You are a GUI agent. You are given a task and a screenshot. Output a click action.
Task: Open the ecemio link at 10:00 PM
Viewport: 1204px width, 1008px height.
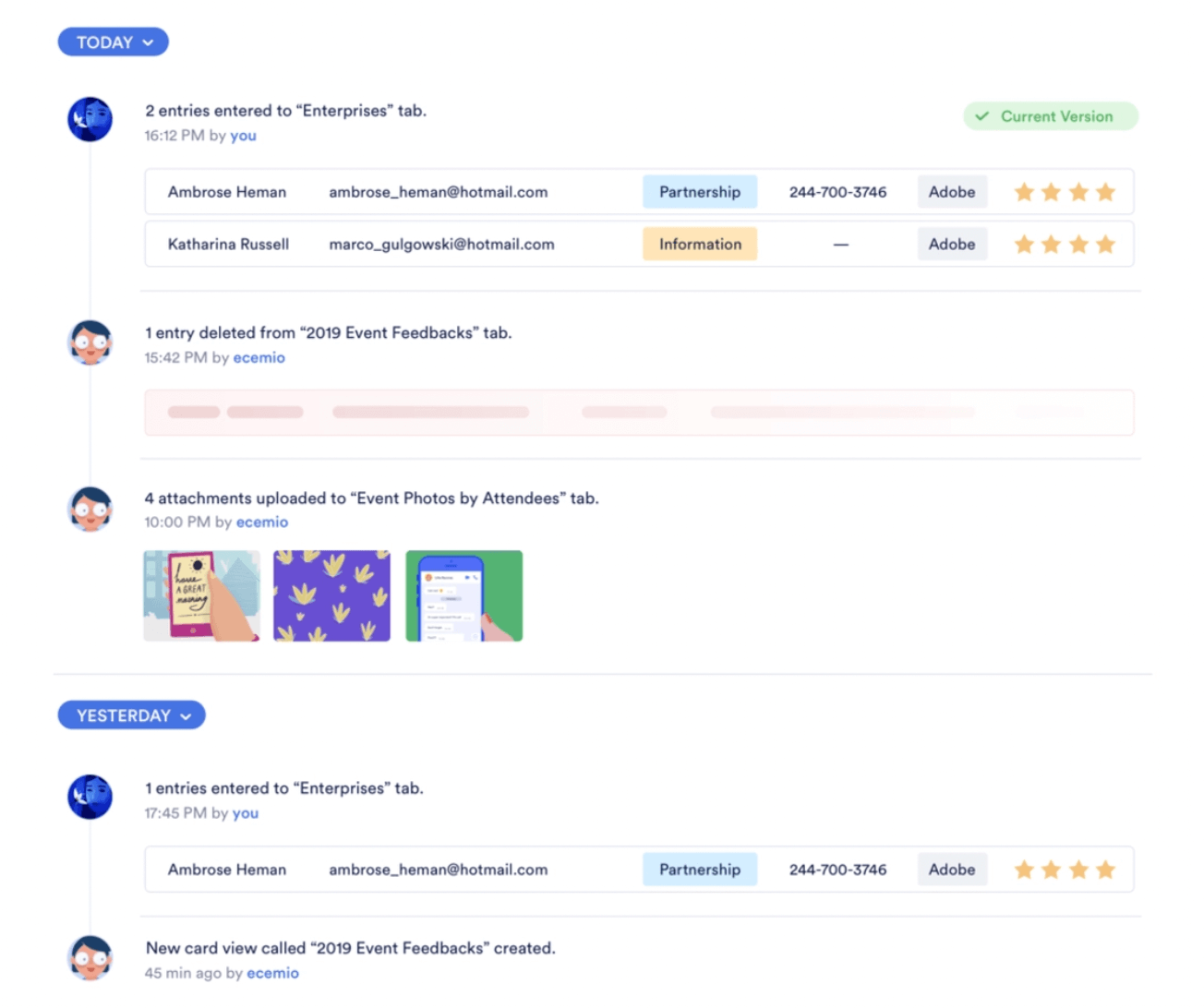click(261, 522)
